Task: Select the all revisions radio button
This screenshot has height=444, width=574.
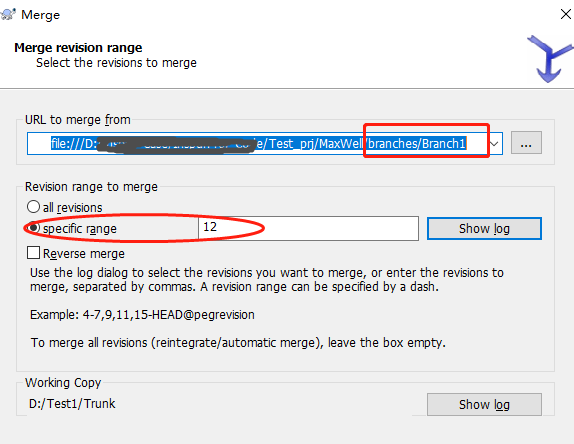Action: tap(33, 207)
